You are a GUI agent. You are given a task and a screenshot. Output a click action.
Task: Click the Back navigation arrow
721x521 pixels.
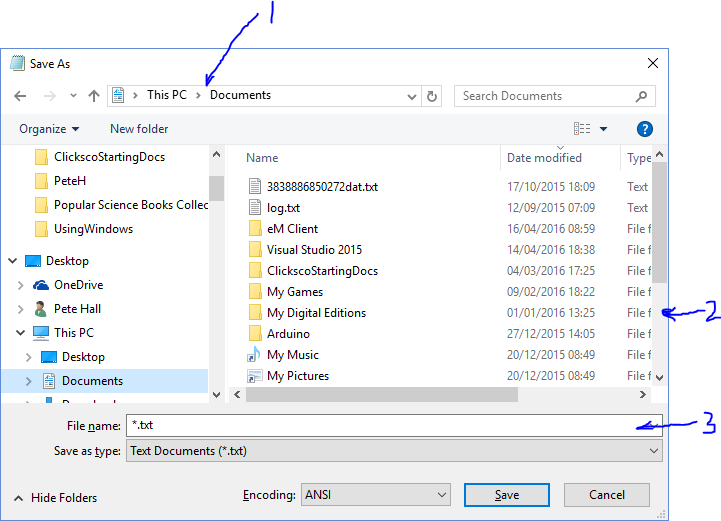[21, 96]
